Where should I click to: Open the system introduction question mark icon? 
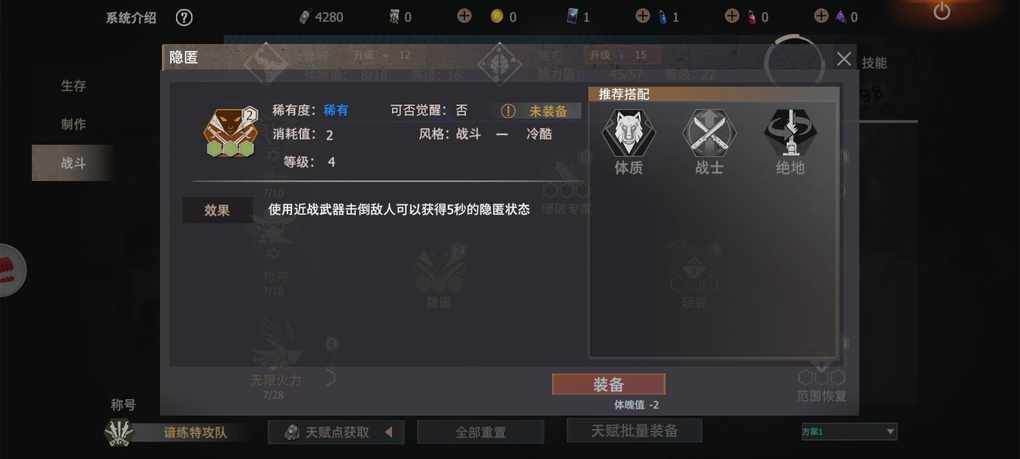point(184,18)
